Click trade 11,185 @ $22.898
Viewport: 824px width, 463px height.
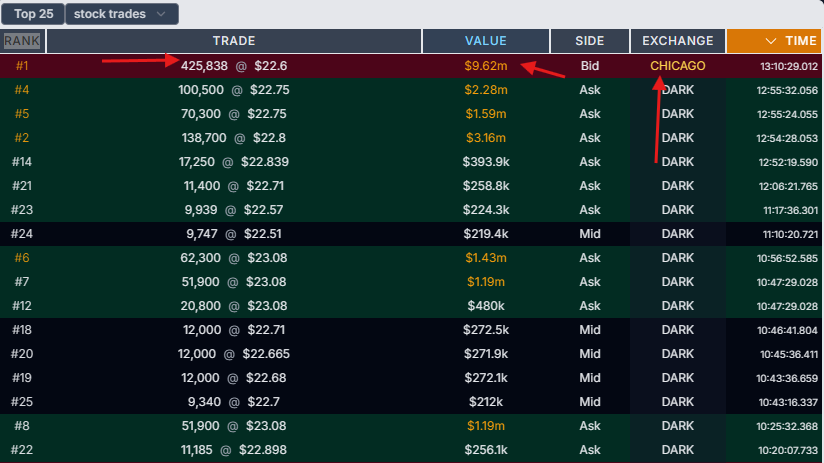pyautogui.click(x=234, y=450)
